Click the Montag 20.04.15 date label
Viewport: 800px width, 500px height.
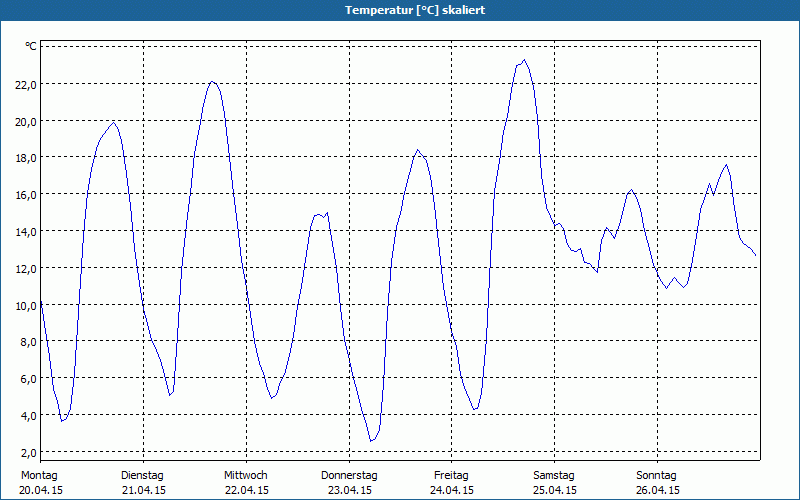coord(40,483)
